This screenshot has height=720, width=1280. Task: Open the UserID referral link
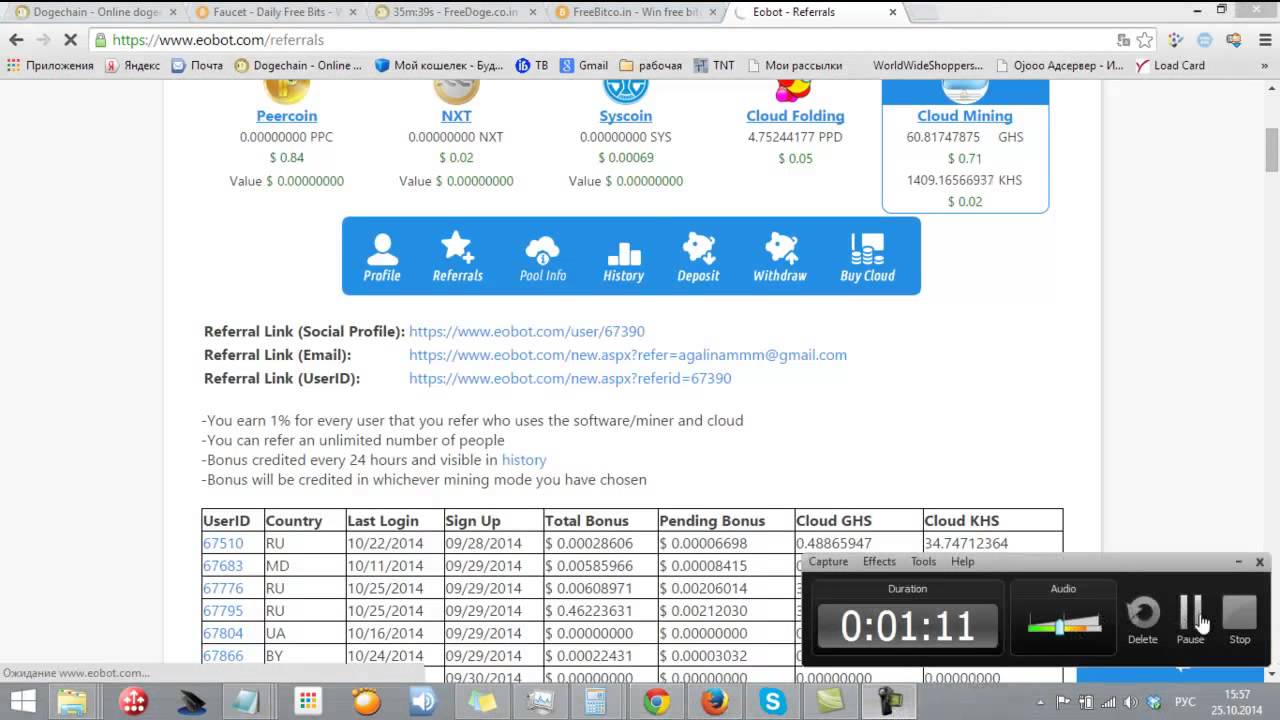[570, 379]
